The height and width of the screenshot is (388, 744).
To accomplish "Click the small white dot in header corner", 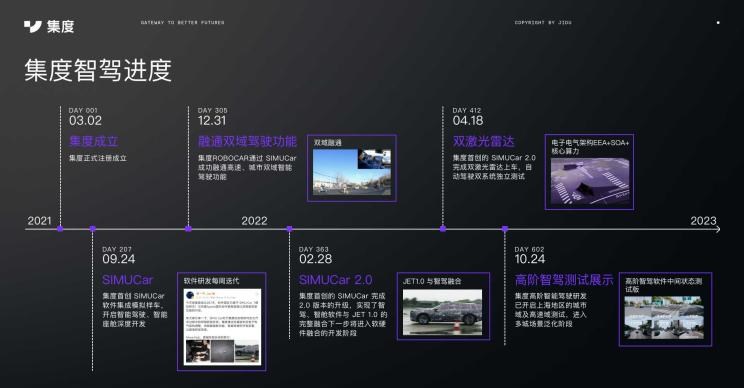I will (x=718, y=22).
